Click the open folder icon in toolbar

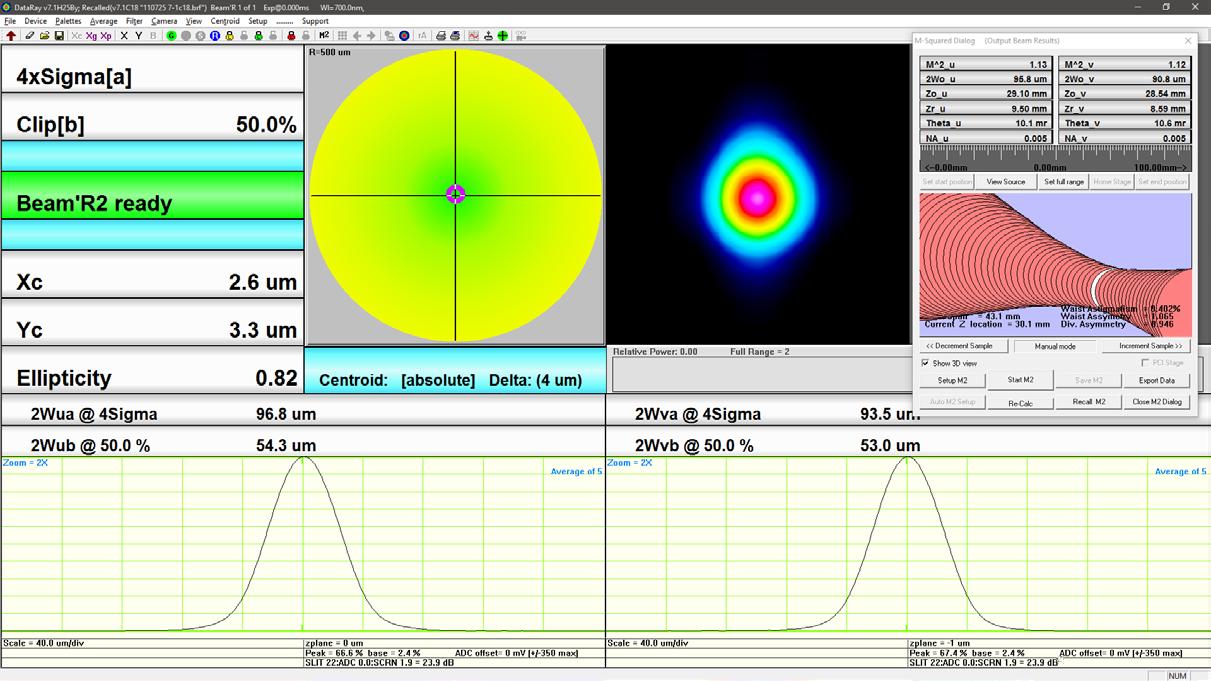pos(44,36)
